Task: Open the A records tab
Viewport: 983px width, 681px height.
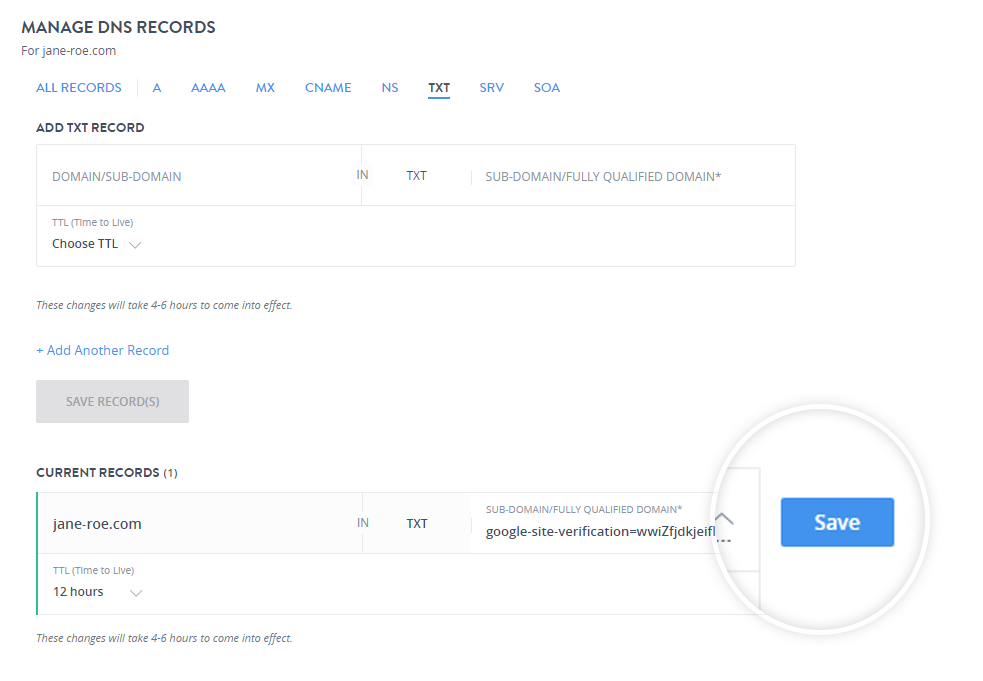Action: [x=157, y=88]
